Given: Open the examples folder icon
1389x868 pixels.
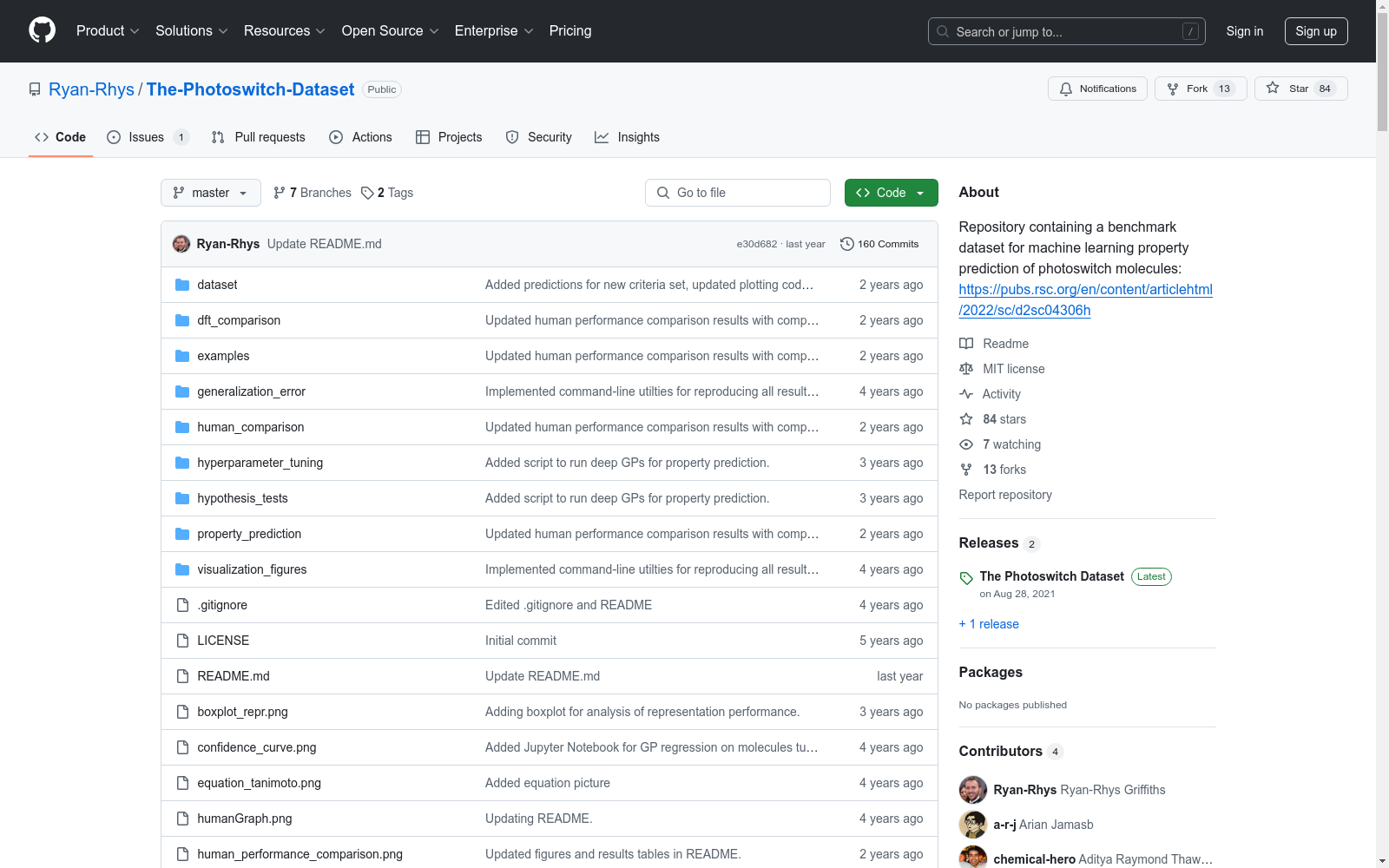Looking at the screenshot, I should coord(182,356).
